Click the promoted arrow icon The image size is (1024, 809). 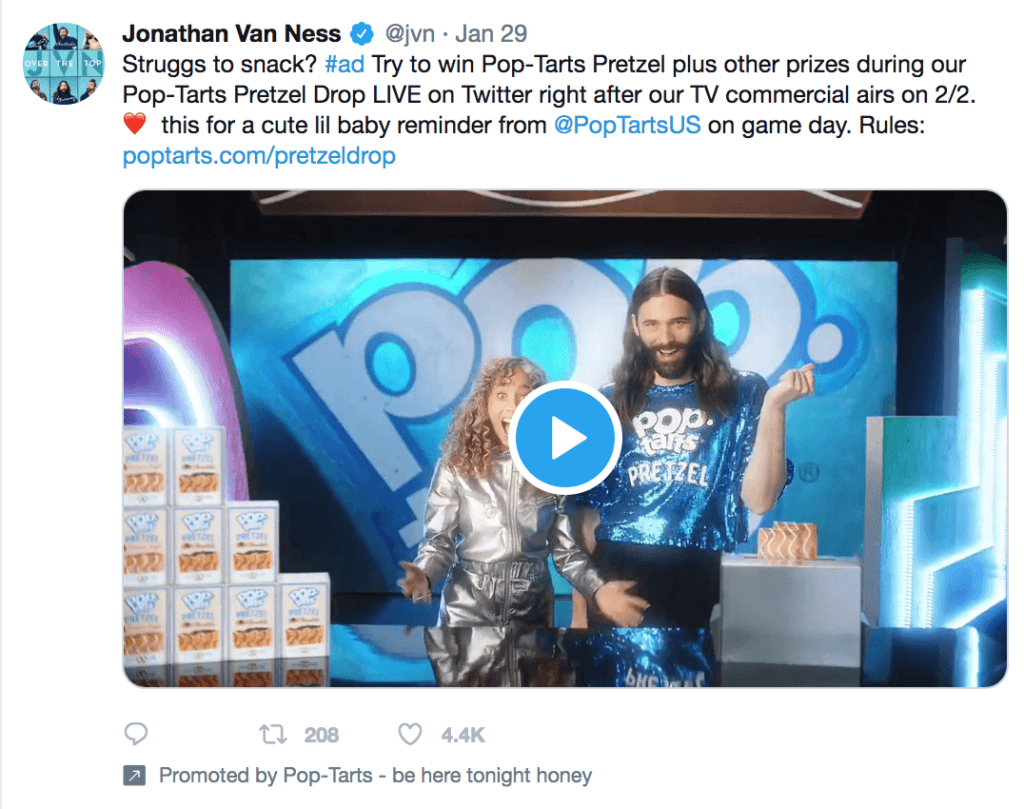tap(135, 776)
